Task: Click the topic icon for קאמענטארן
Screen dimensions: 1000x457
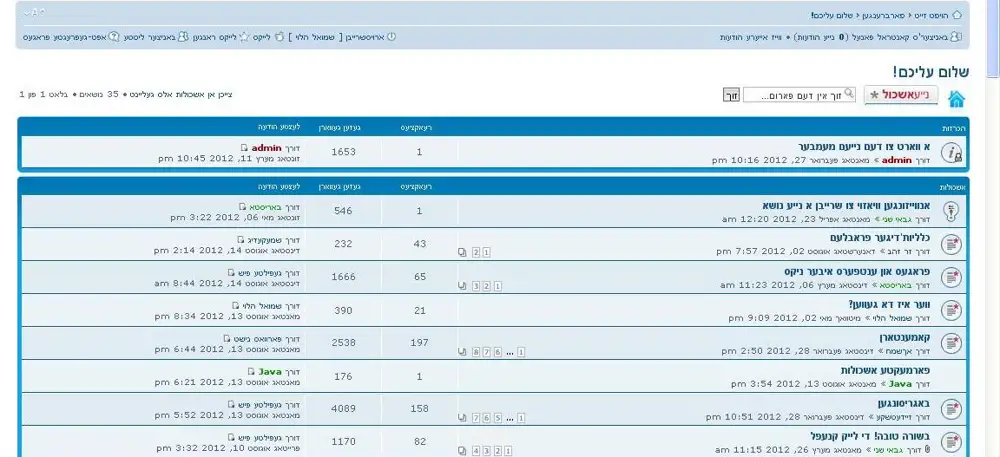Action: click(952, 343)
